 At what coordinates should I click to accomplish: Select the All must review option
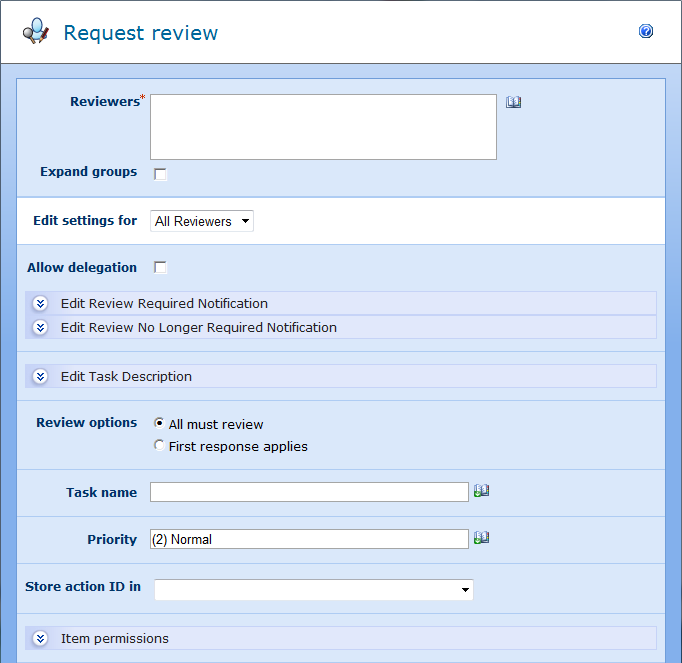tap(160, 424)
